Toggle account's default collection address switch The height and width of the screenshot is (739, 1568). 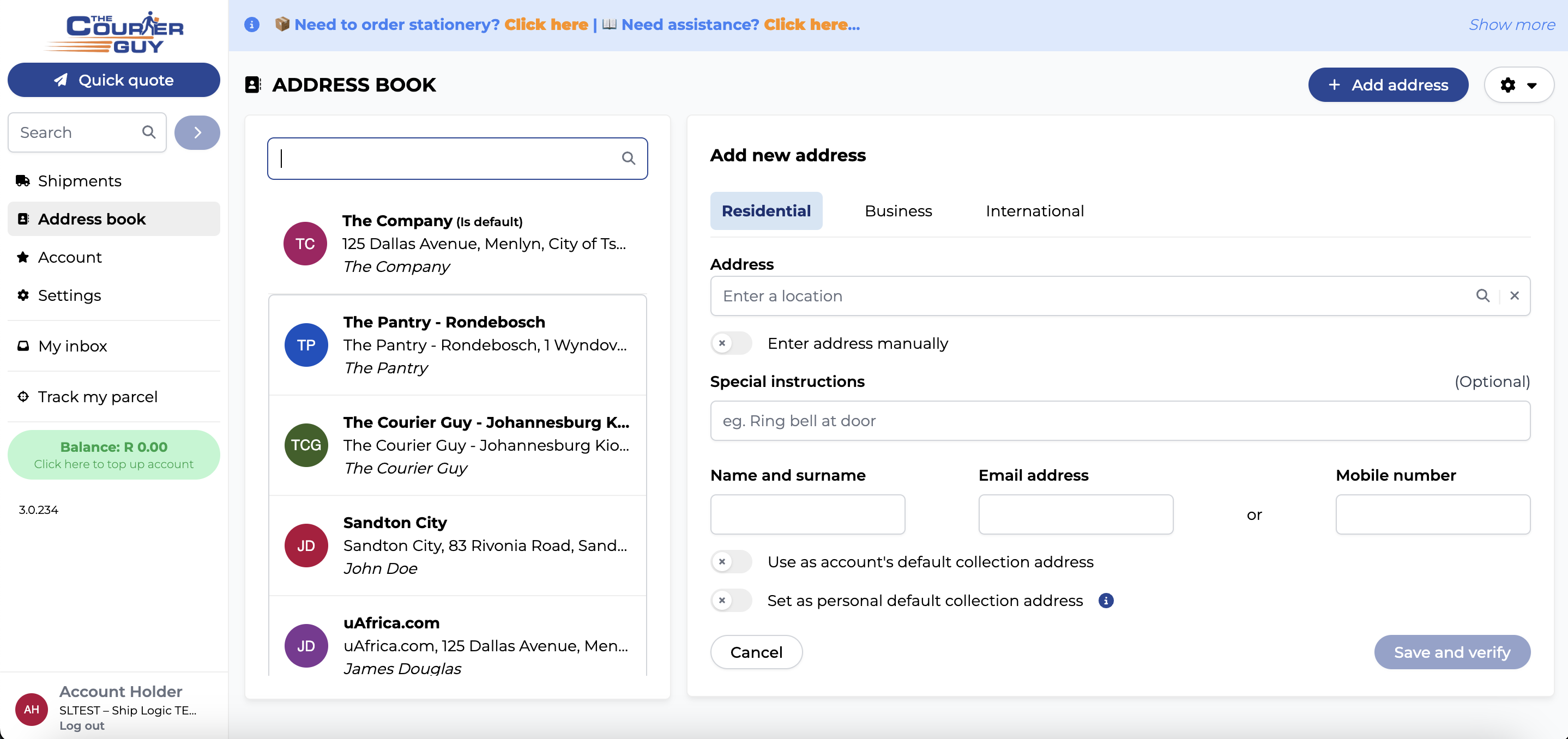(731, 561)
